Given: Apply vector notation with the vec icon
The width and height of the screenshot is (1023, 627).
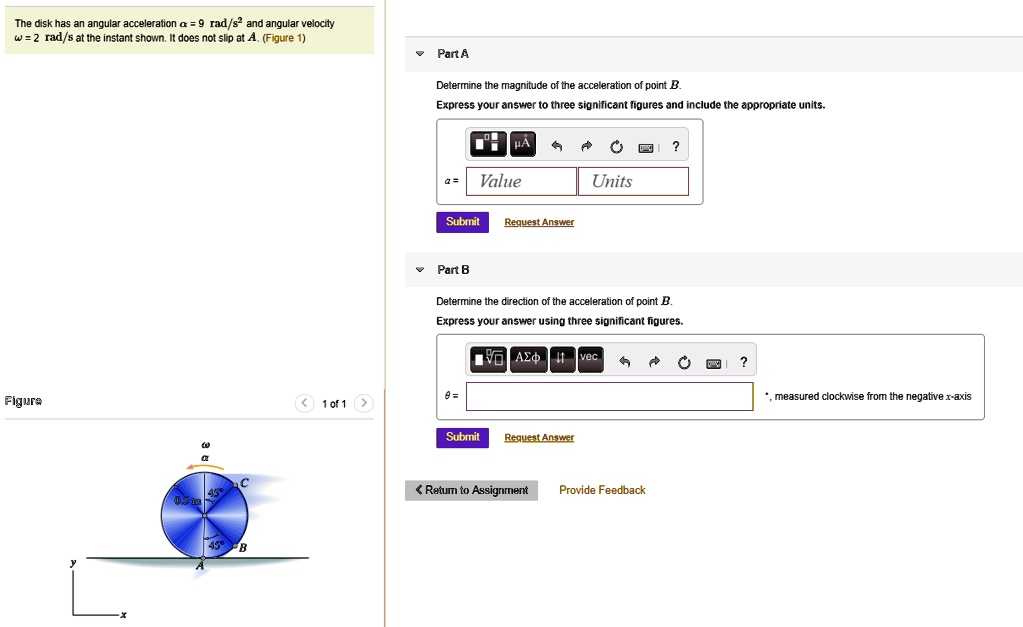Looking at the screenshot, I should click(x=589, y=358).
